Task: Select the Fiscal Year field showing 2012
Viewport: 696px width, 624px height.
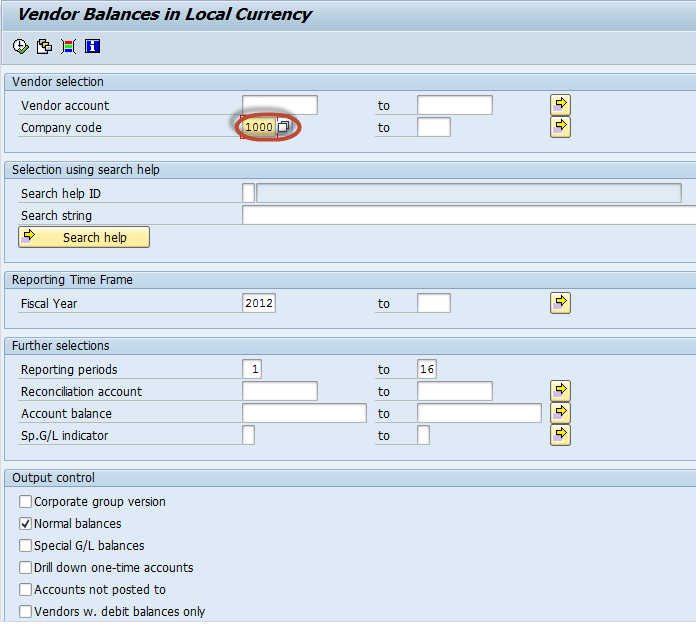Action: [x=258, y=303]
